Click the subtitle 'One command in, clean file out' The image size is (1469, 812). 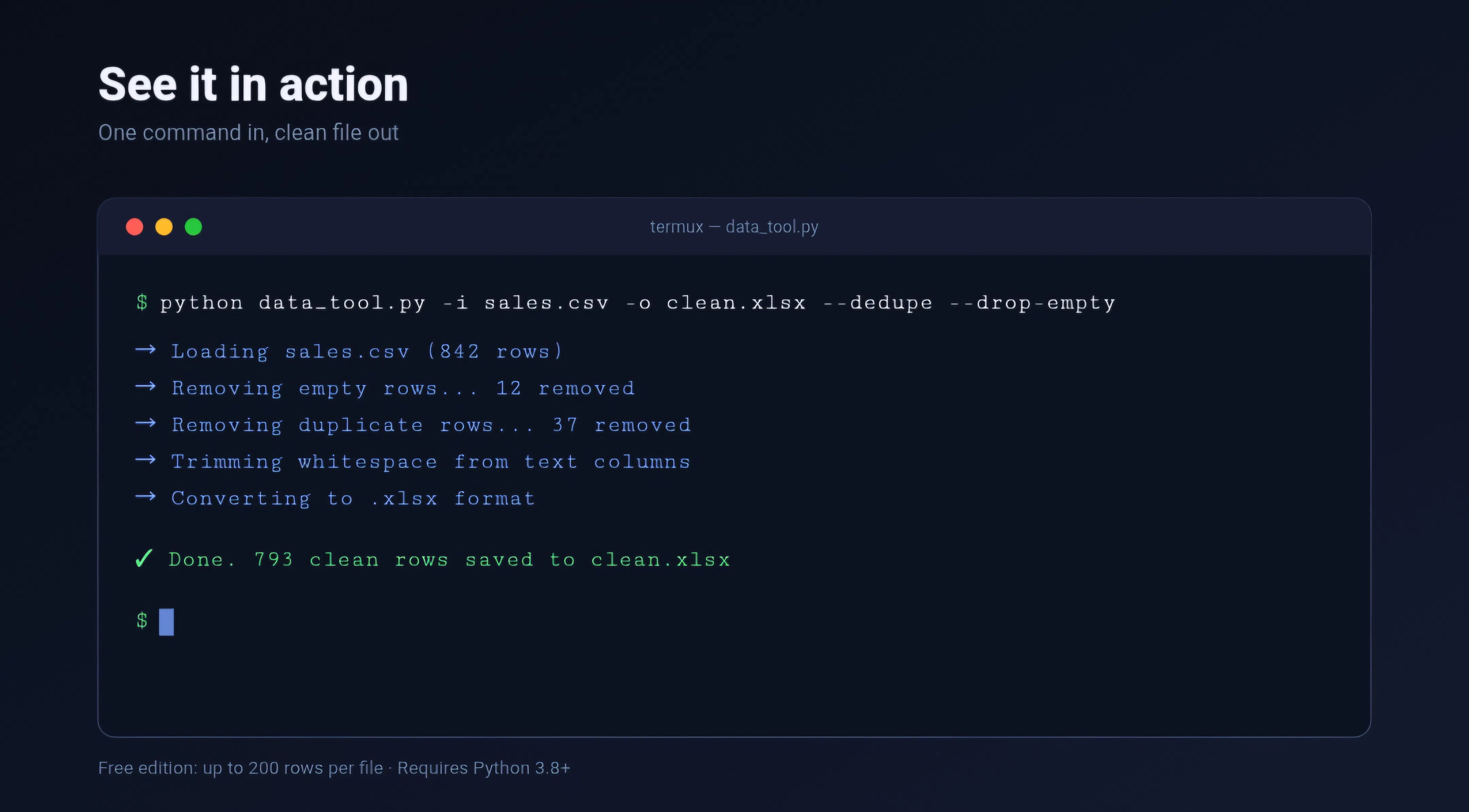(x=248, y=132)
